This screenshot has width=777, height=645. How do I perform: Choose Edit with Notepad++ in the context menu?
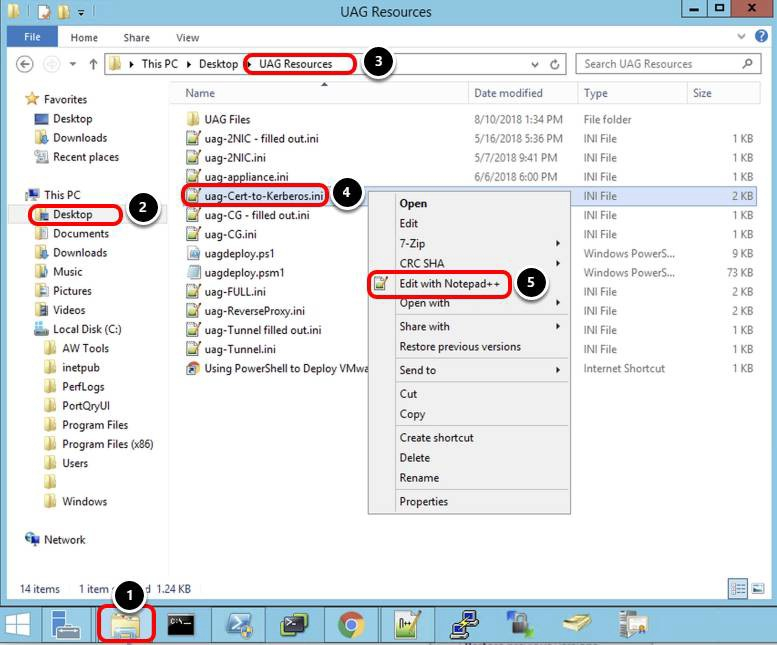click(x=449, y=283)
